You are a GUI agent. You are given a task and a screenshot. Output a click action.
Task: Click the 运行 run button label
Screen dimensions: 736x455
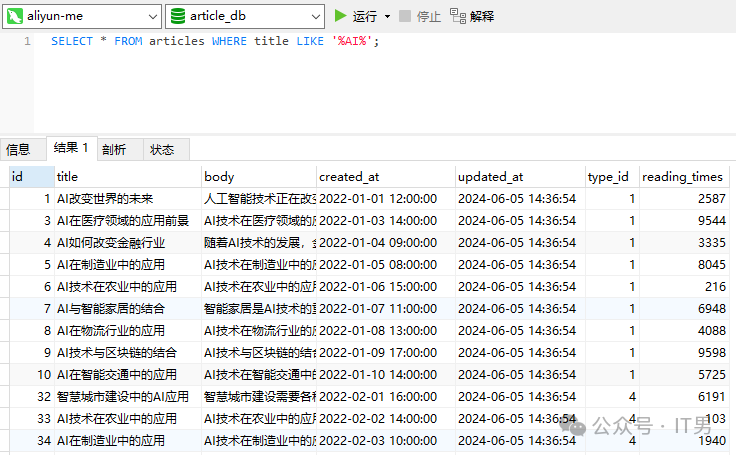coord(365,16)
